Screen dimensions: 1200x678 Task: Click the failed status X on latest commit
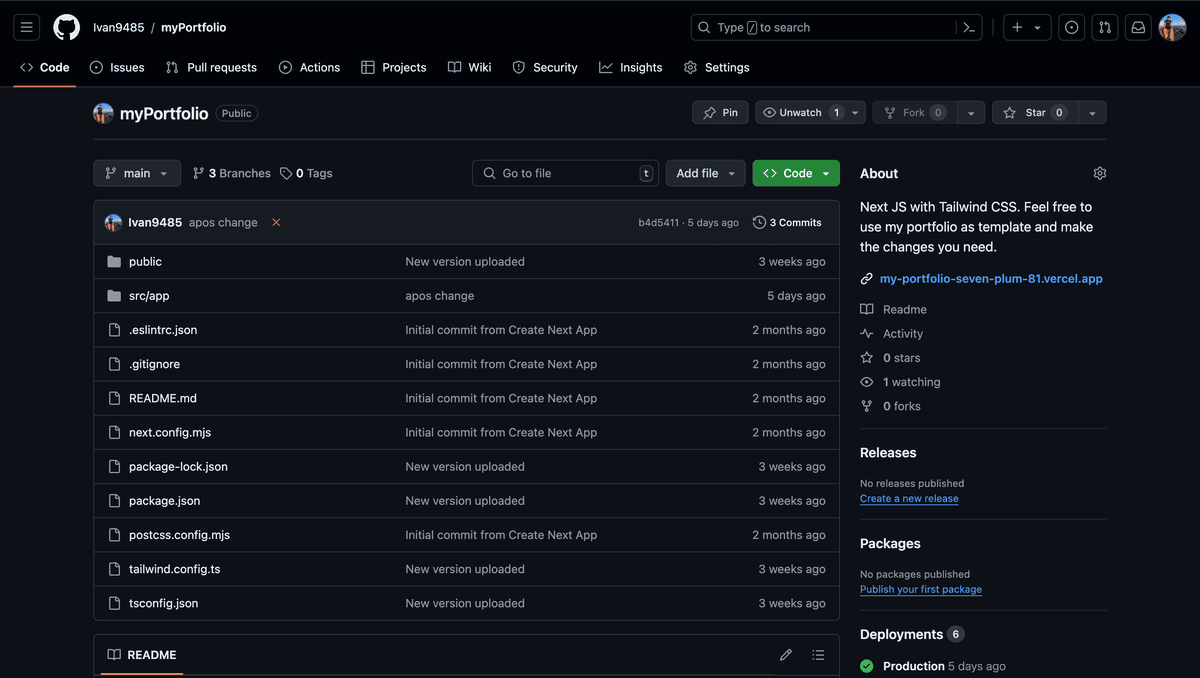pyautogui.click(x=276, y=222)
